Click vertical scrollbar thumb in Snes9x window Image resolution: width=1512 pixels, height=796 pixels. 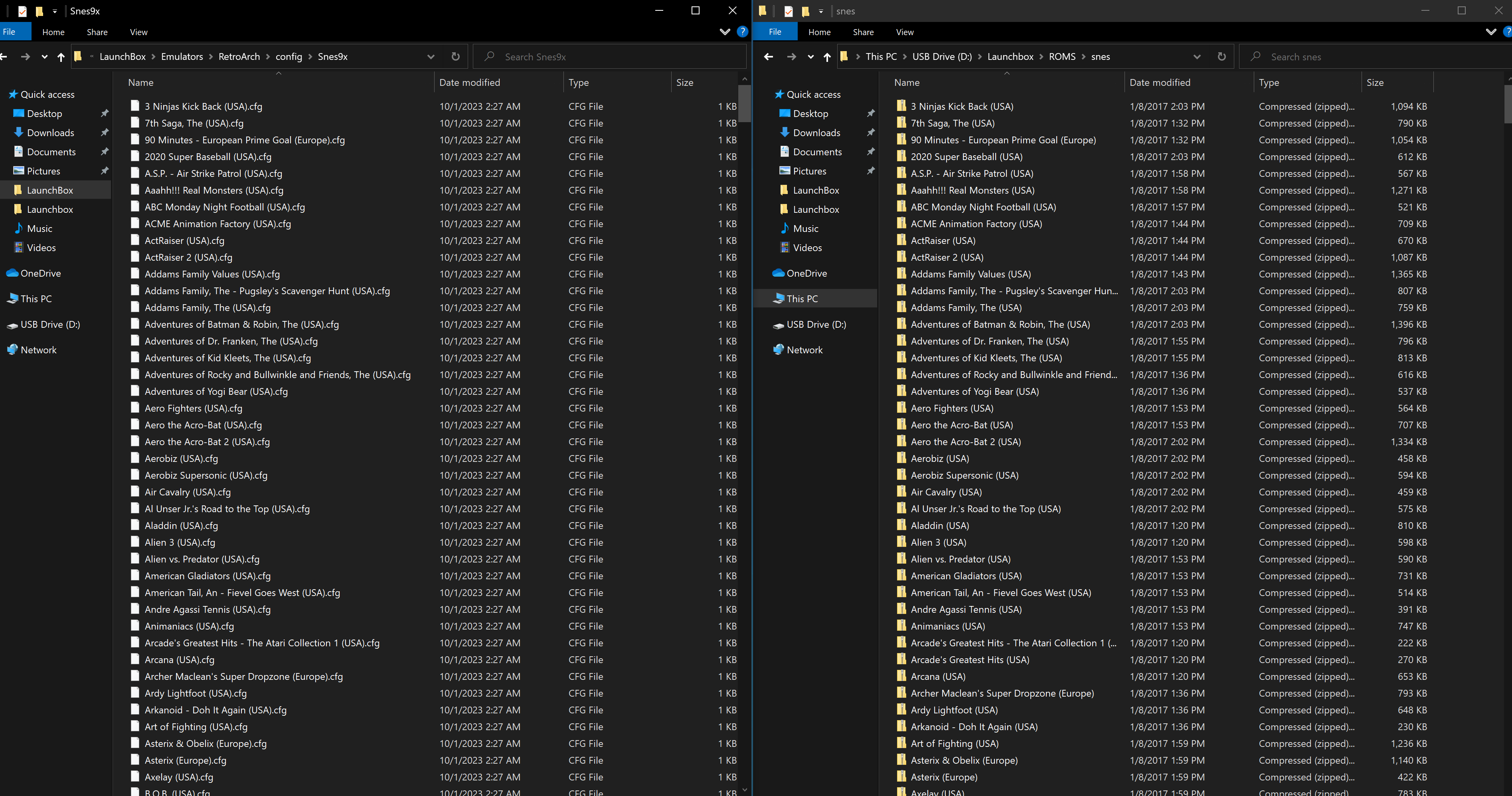coord(744,104)
